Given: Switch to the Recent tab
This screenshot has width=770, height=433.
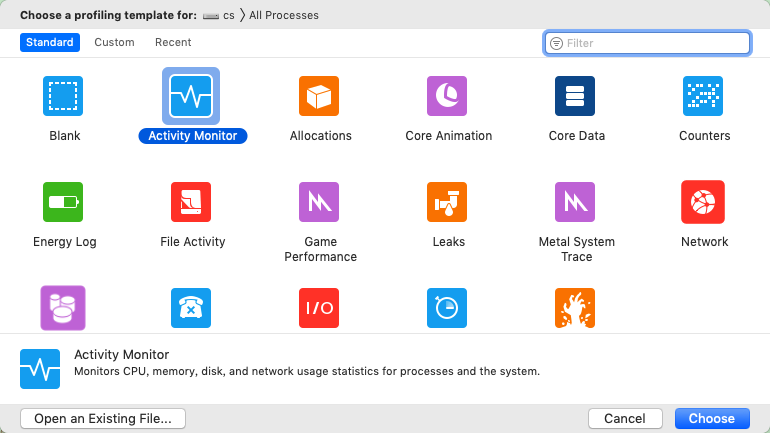Looking at the screenshot, I should click(x=173, y=42).
